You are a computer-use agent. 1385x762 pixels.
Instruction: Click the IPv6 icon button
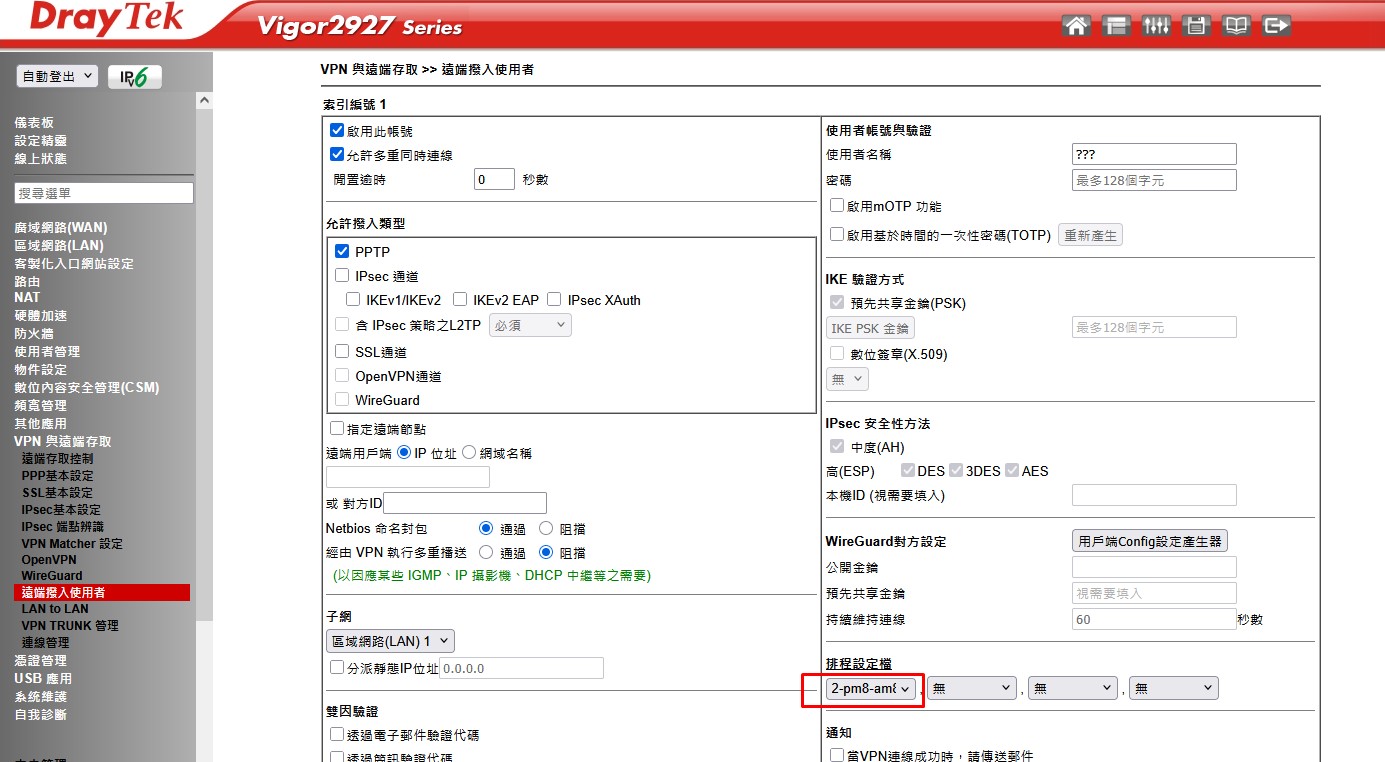click(x=135, y=77)
